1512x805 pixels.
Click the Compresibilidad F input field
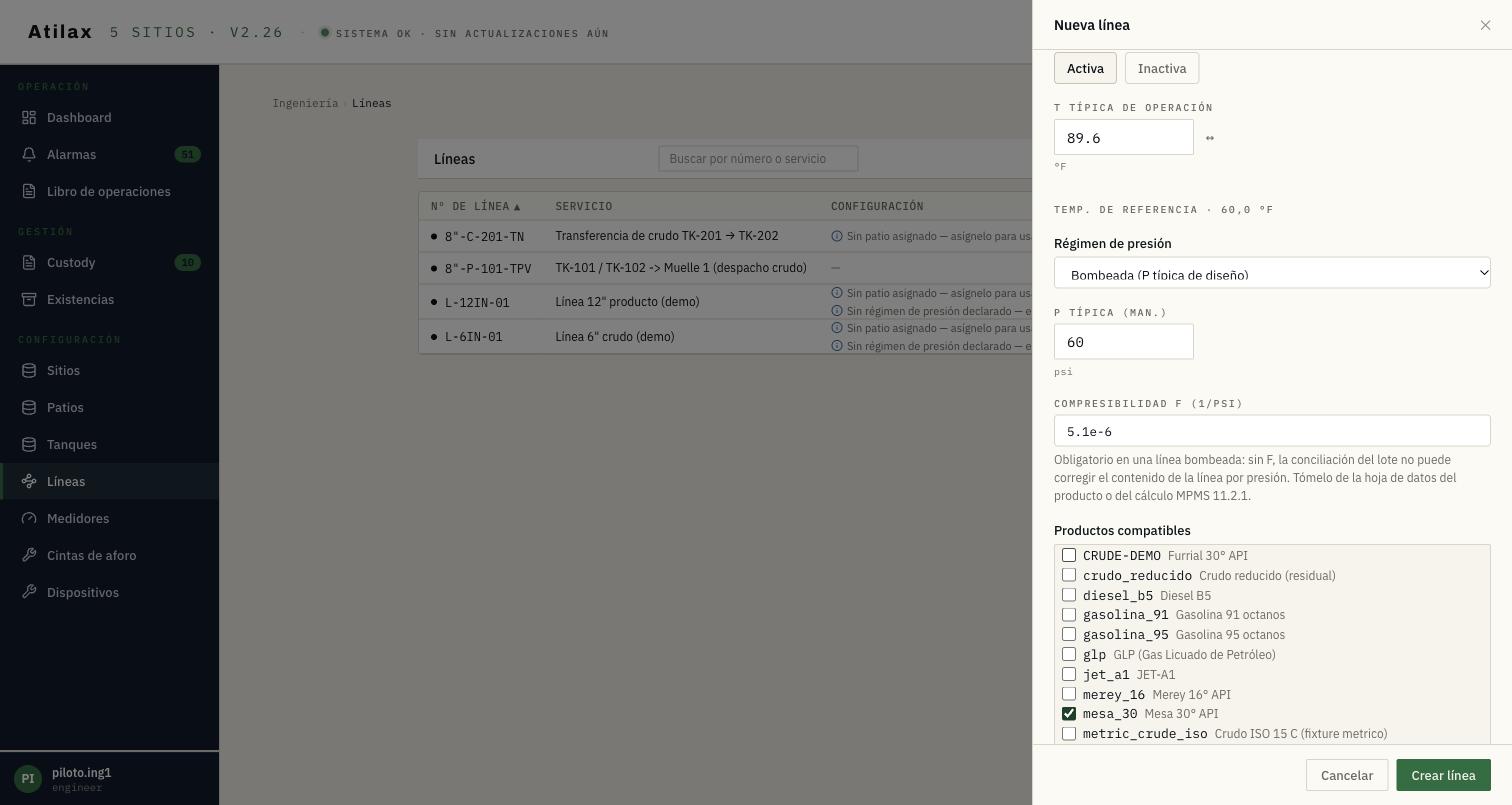click(1272, 431)
